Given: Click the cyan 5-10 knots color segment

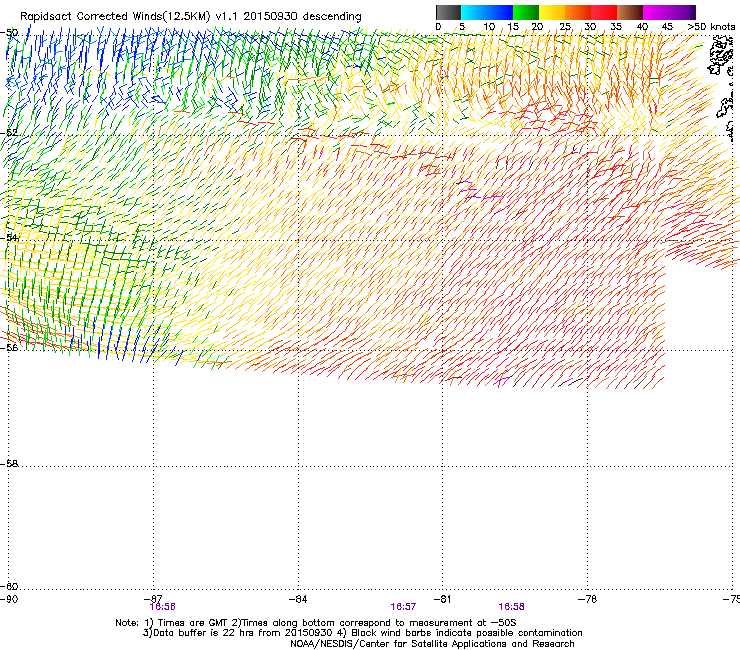Looking at the screenshot, I should (474, 12).
